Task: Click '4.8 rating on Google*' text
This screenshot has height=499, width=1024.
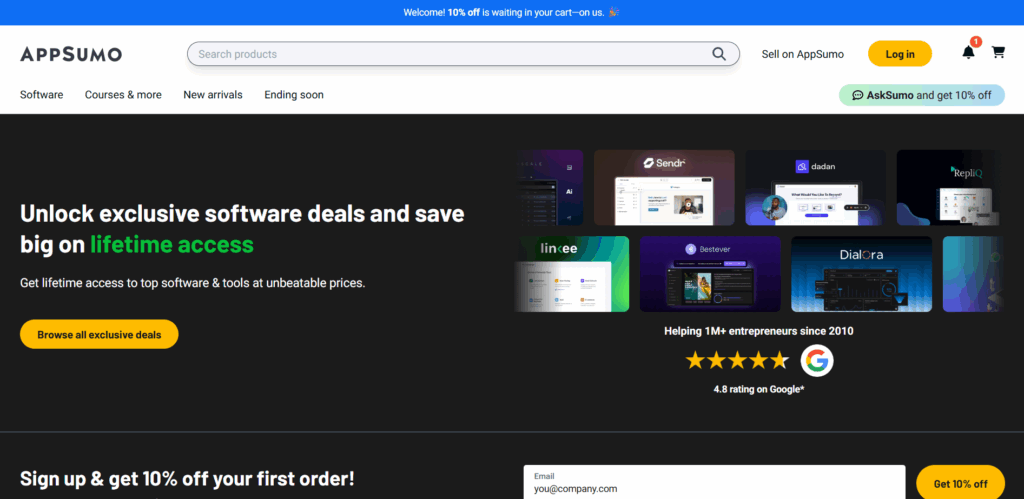Action: [x=759, y=389]
